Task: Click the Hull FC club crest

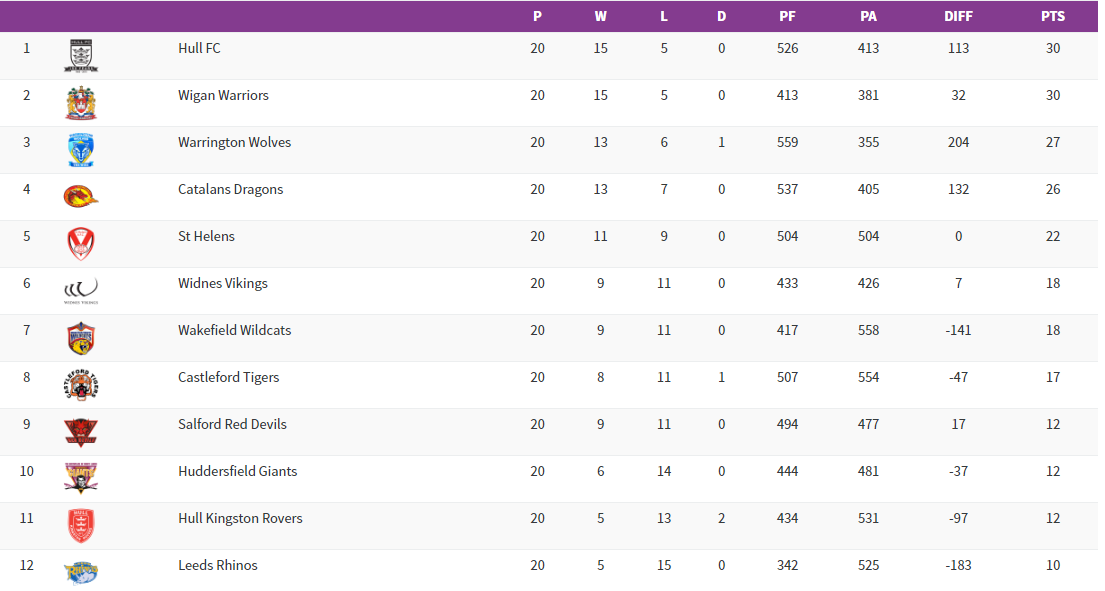Action: click(x=81, y=56)
